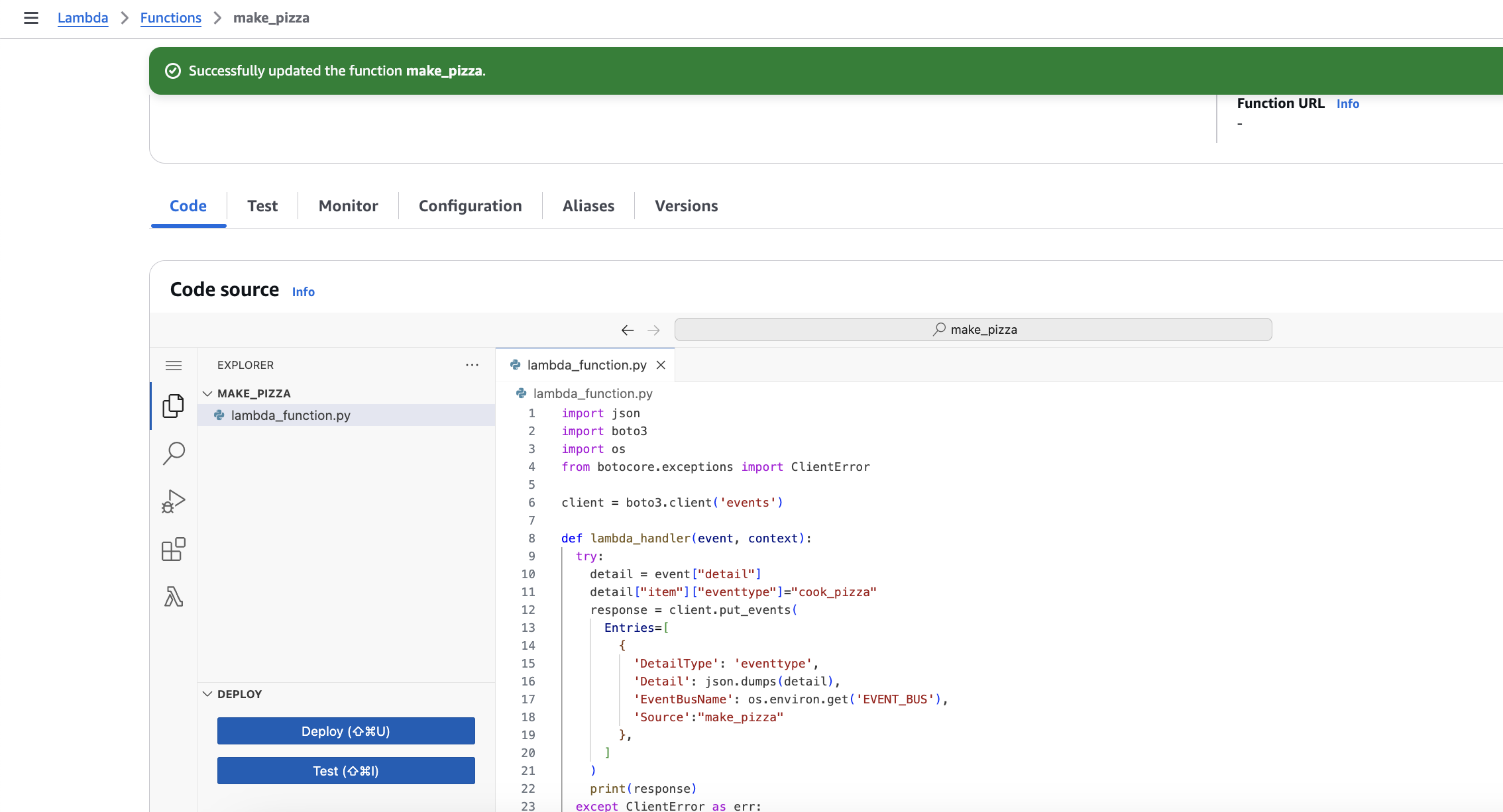1503x812 pixels.
Task: Switch to the Test tab
Action: 262,206
